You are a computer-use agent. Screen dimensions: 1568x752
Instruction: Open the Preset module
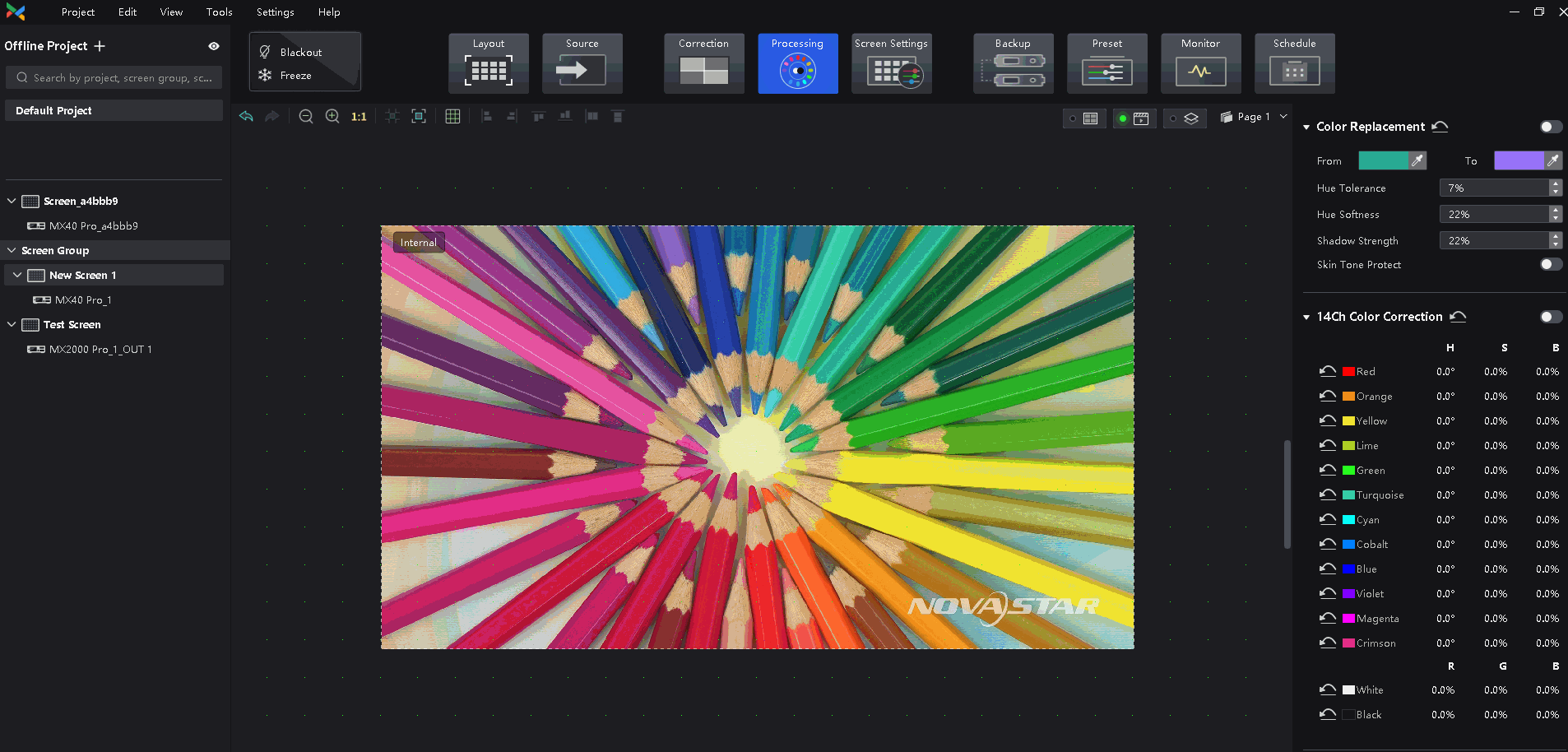coord(1106,63)
